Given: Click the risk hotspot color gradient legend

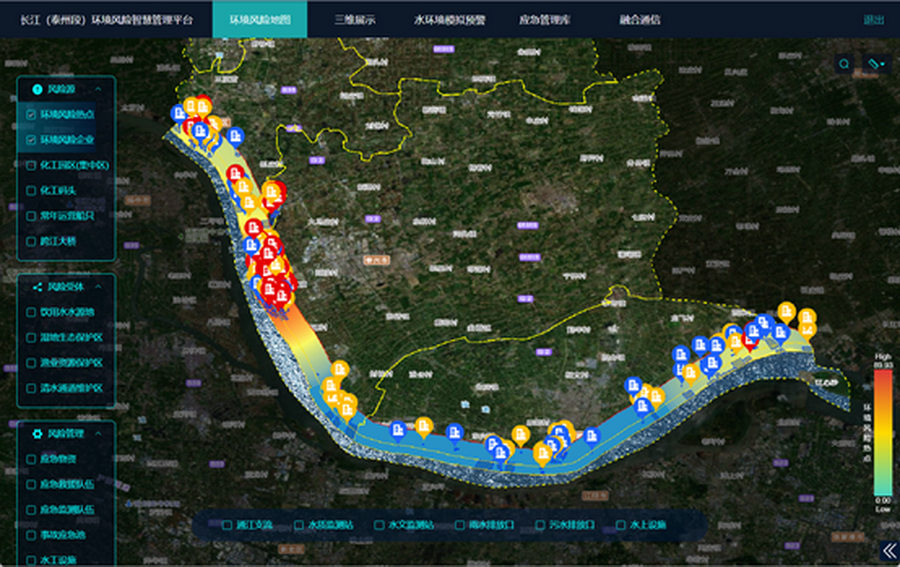Looking at the screenshot, I should point(883,429).
